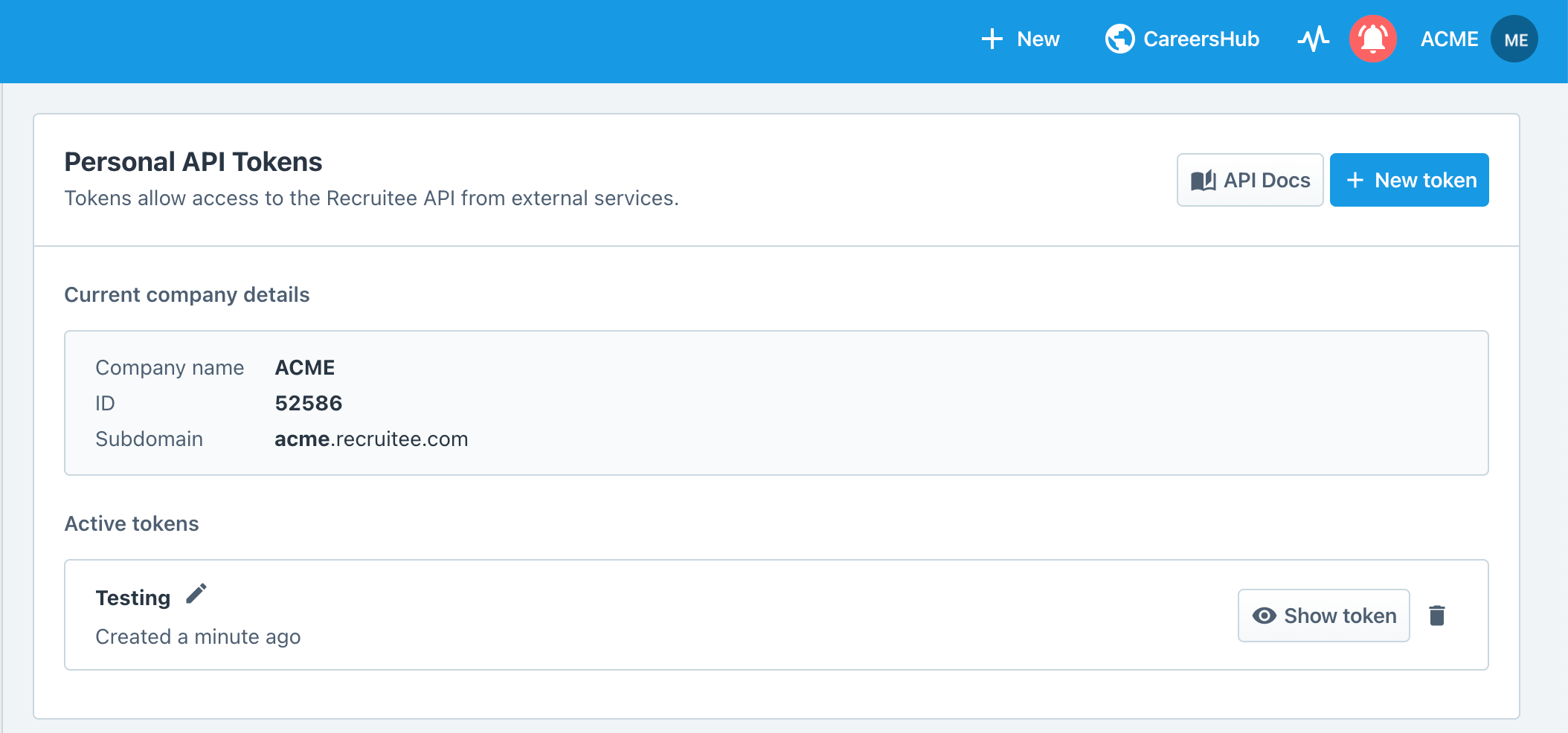This screenshot has width=1568, height=733.
Task: Show token for Testing
Action: tap(1323, 616)
